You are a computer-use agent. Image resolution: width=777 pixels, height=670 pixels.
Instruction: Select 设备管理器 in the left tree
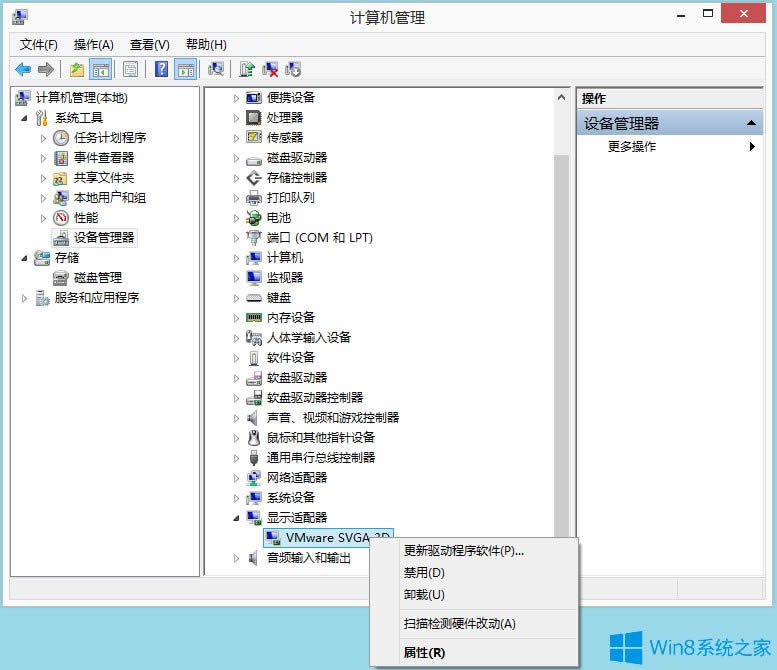(x=103, y=237)
